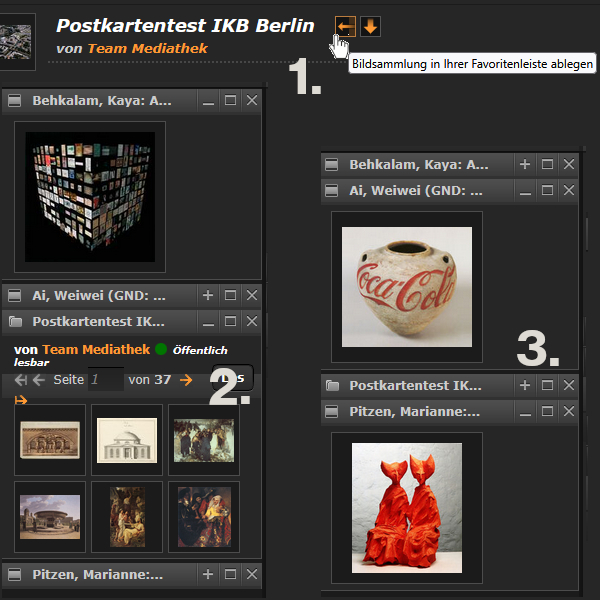Close the expanded Ai, Weiwei panel
This screenshot has height=600, width=600.
[x=569, y=191]
